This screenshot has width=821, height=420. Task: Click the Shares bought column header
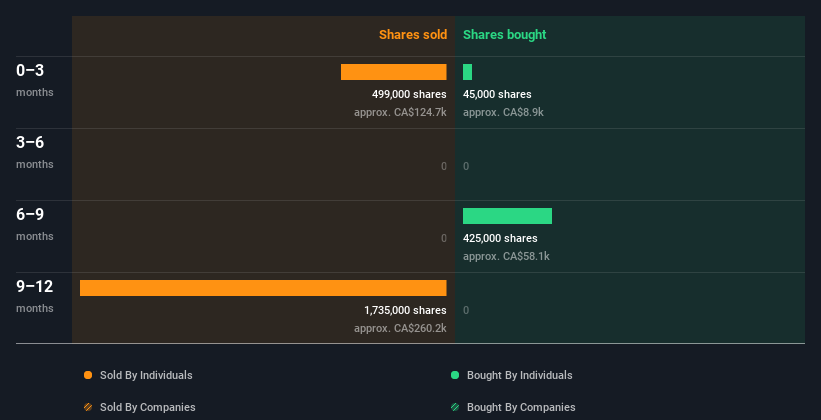(x=504, y=35)
